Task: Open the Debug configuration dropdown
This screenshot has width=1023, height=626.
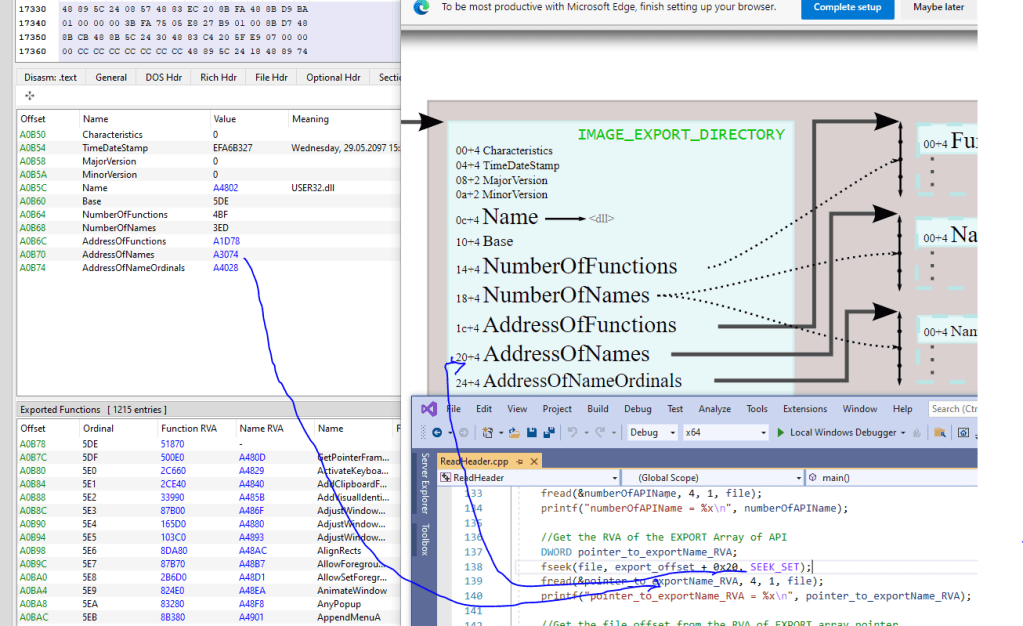Action: click(651, 433)
